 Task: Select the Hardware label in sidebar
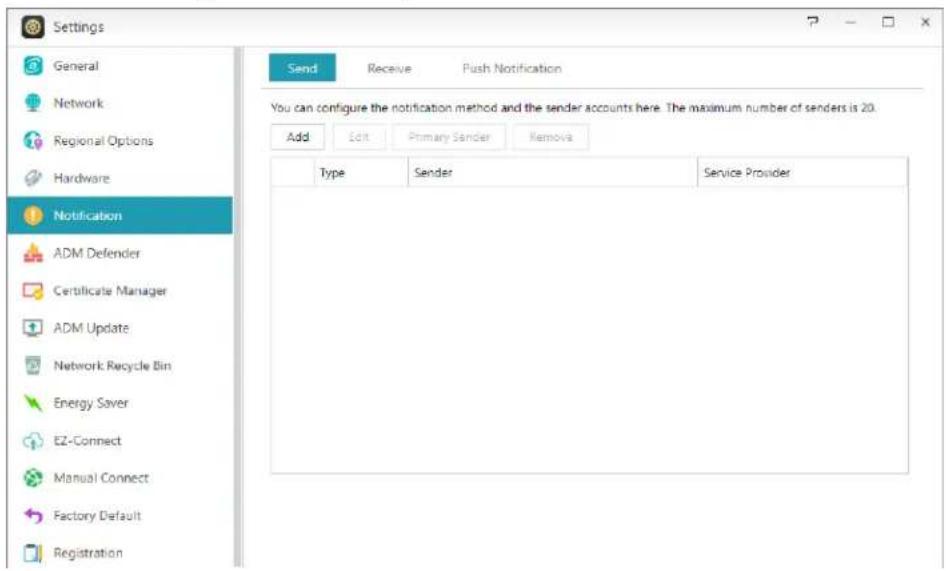click(81, 178)
